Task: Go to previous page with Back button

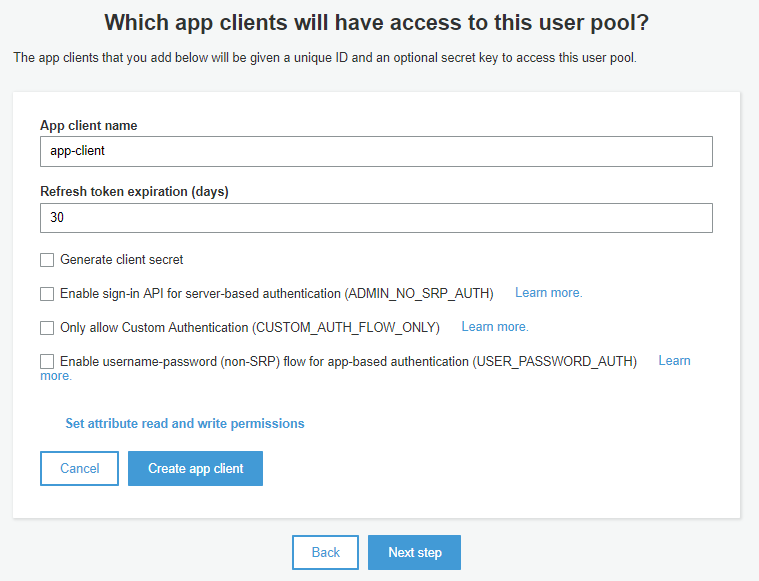Action: [x=325, y=552]
